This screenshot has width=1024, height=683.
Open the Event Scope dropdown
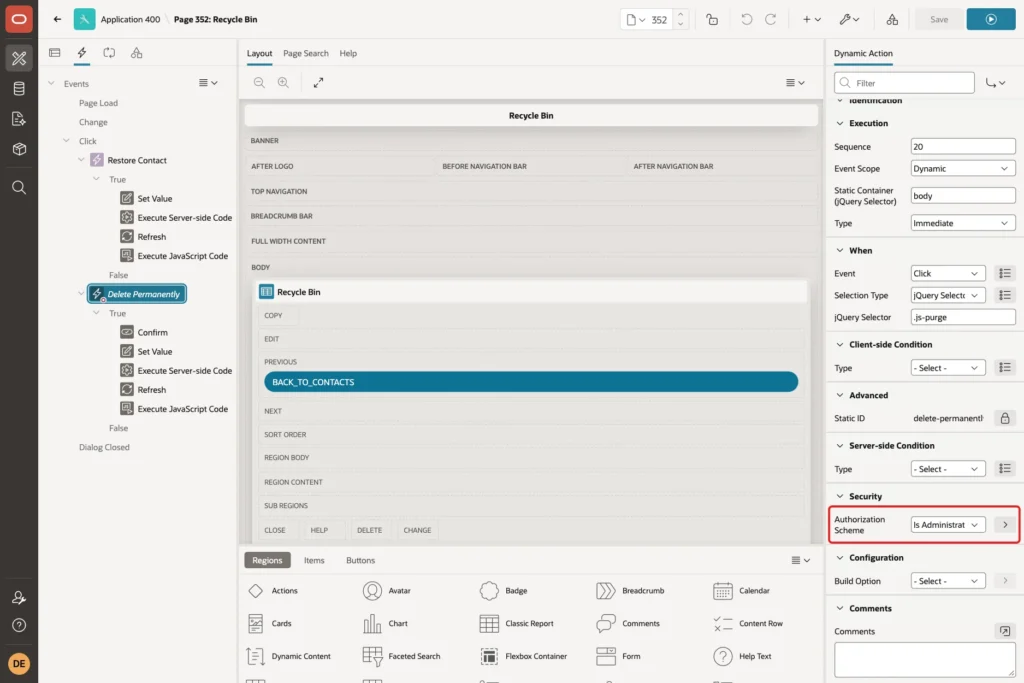click(963, 168)
